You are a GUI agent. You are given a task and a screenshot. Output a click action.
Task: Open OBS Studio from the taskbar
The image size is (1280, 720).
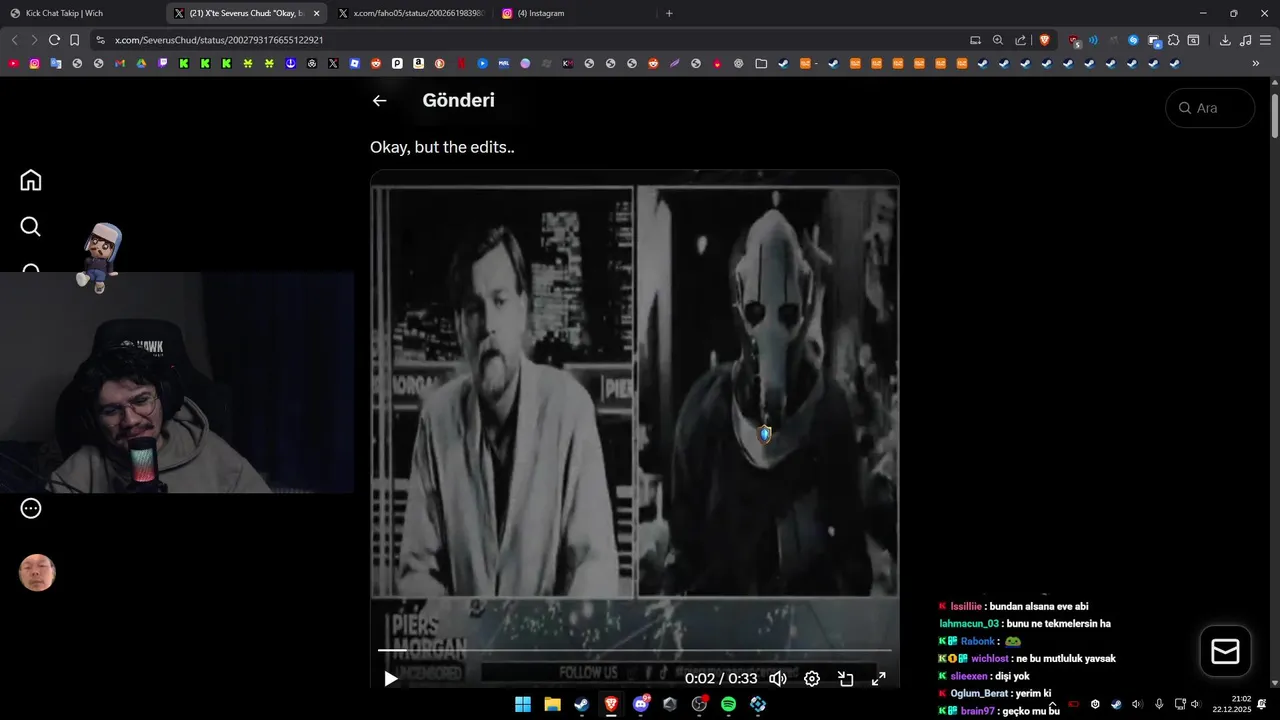point(699,704)
